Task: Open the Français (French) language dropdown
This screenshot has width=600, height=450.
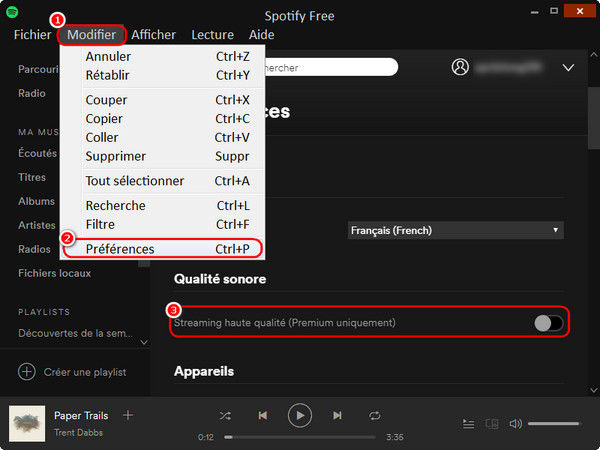Action: pos(455,230)
